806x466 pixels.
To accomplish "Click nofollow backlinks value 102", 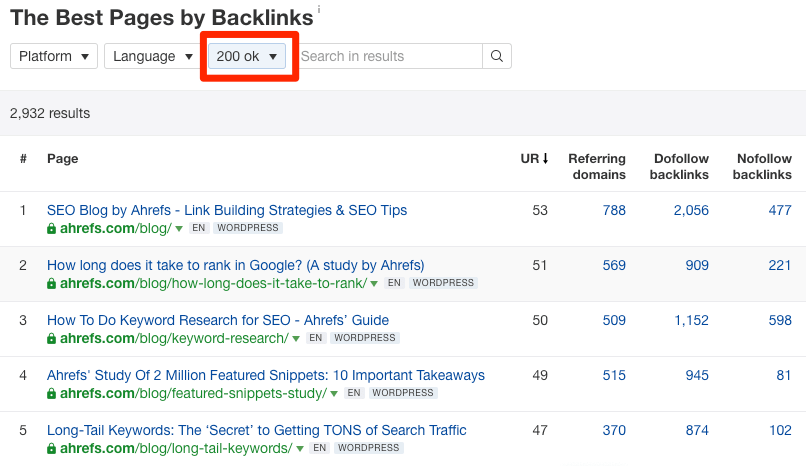I will point(780,430).
